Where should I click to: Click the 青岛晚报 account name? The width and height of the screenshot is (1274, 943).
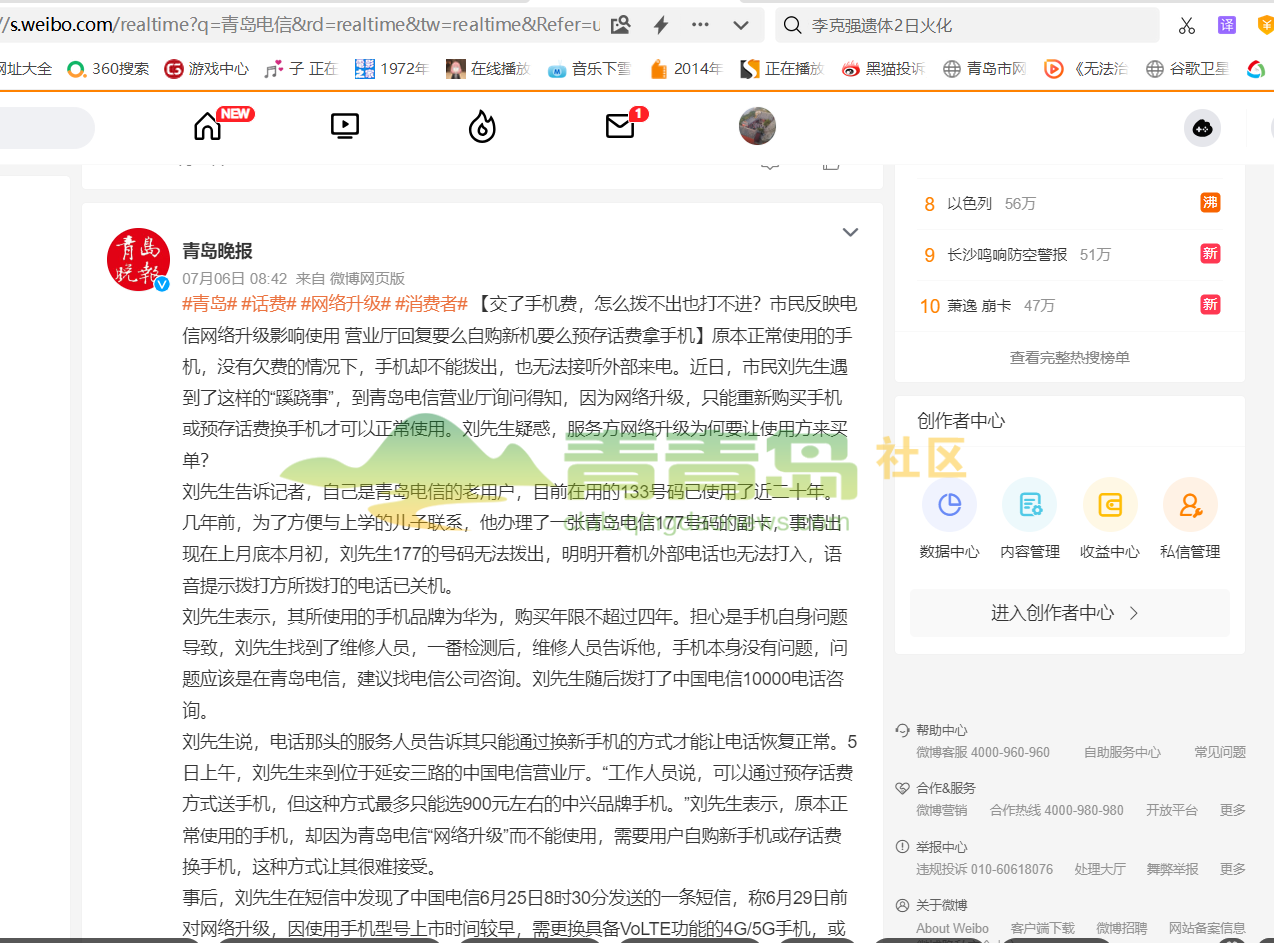click(x=217, y=251)
